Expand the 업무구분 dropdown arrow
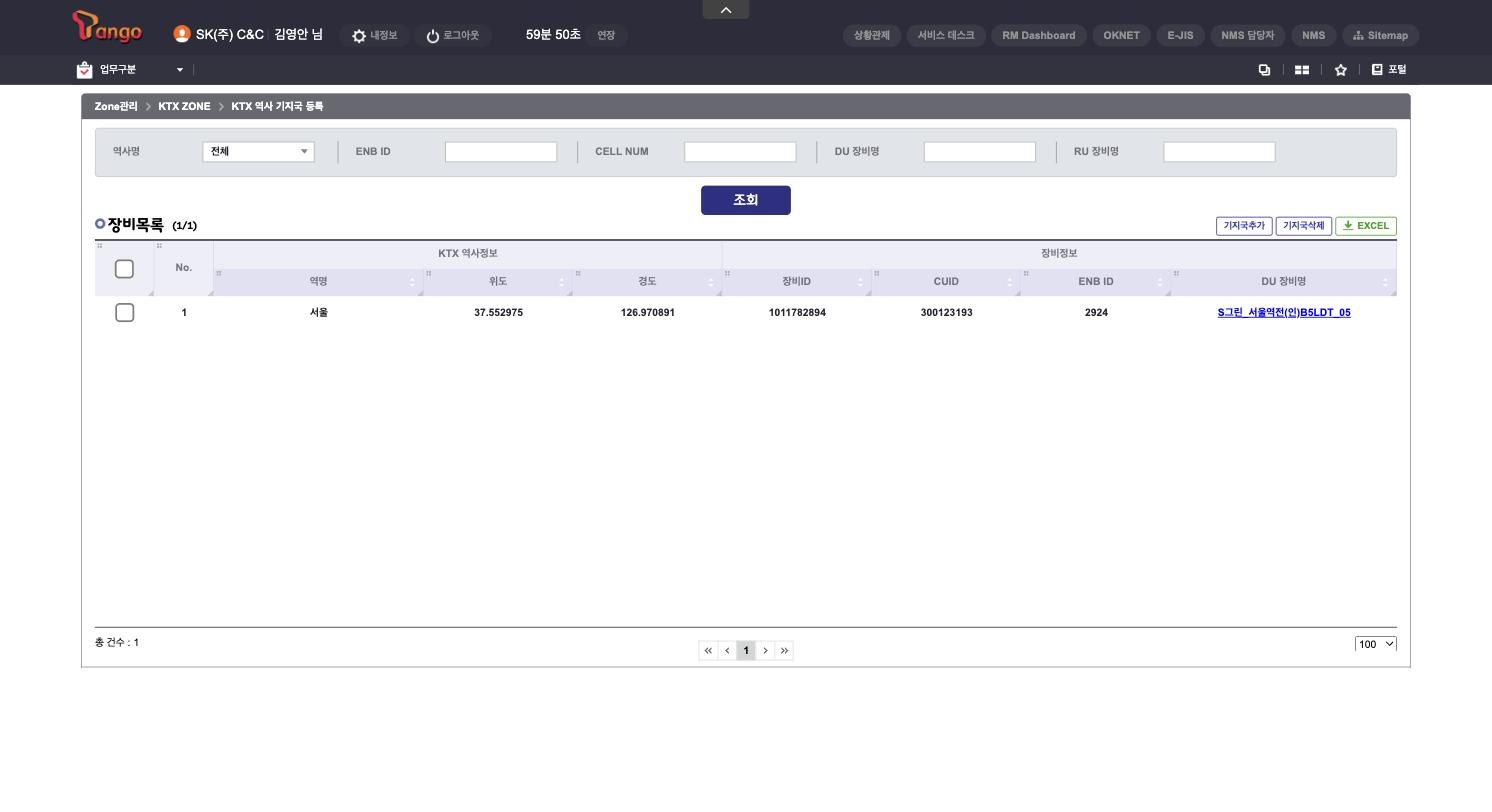This screenshot has width=1492, height=812. [x=180, y=70]
